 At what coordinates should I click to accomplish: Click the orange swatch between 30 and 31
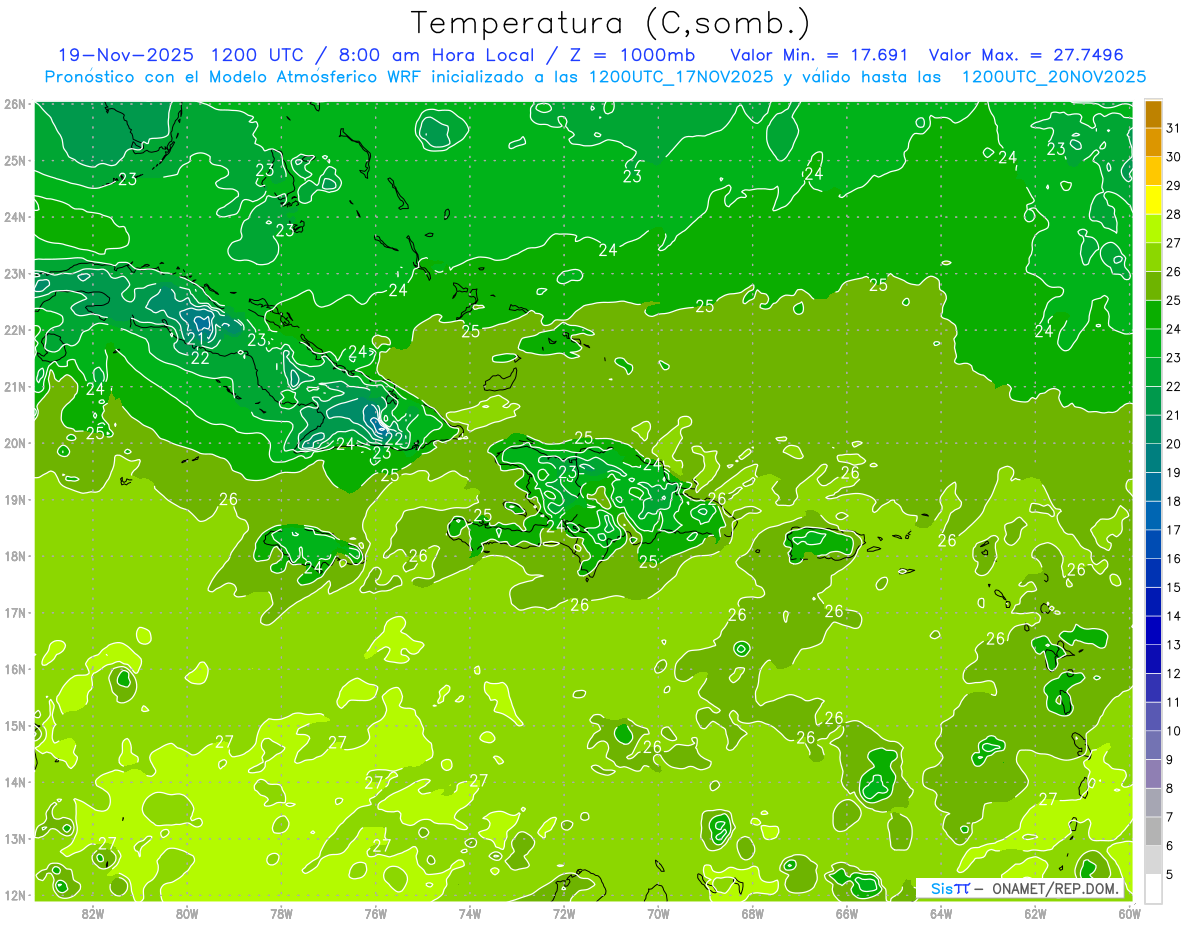coord(1153,143)
